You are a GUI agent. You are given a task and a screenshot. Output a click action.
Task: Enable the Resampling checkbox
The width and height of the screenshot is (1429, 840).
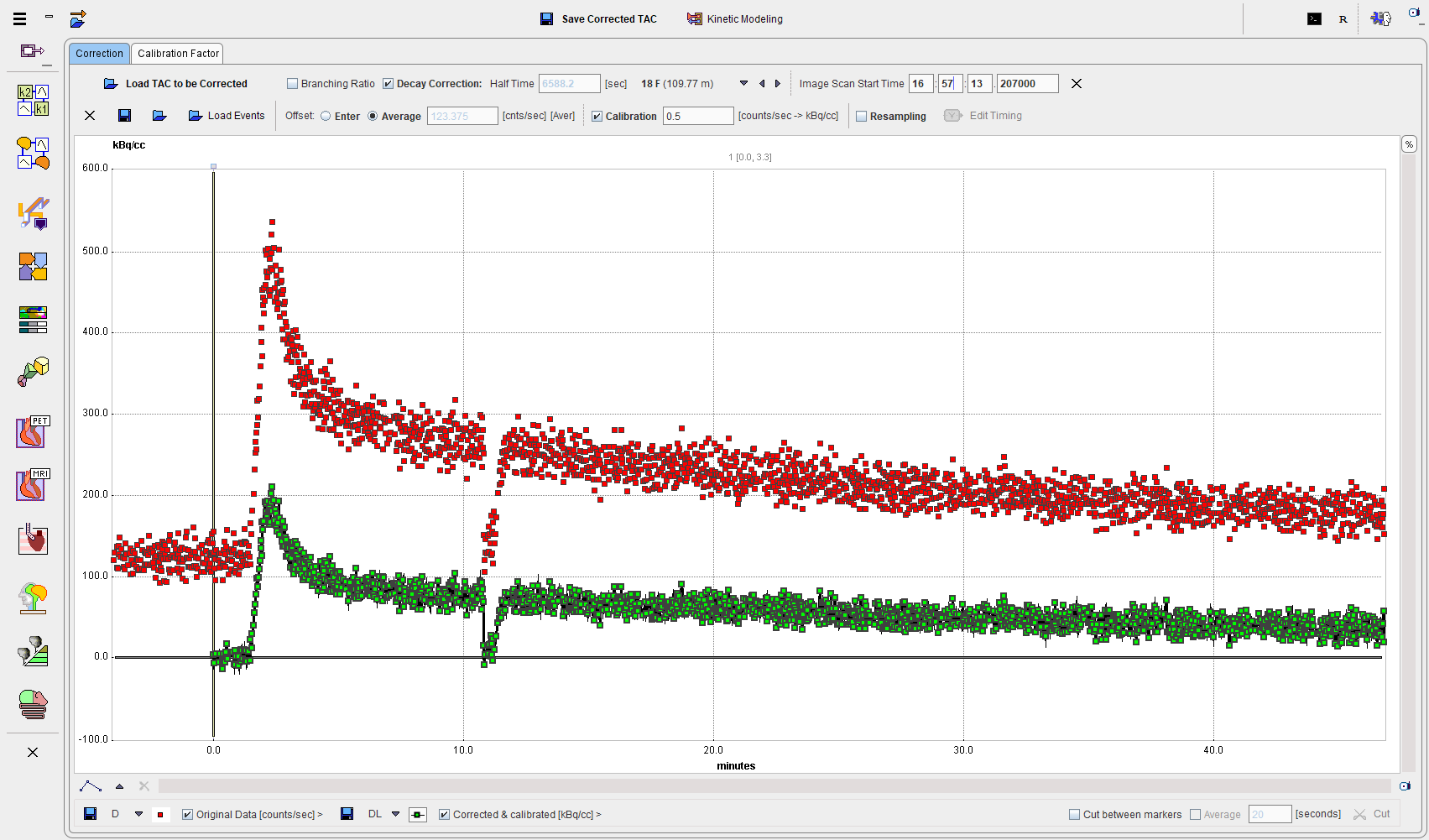tap(861, 117)
